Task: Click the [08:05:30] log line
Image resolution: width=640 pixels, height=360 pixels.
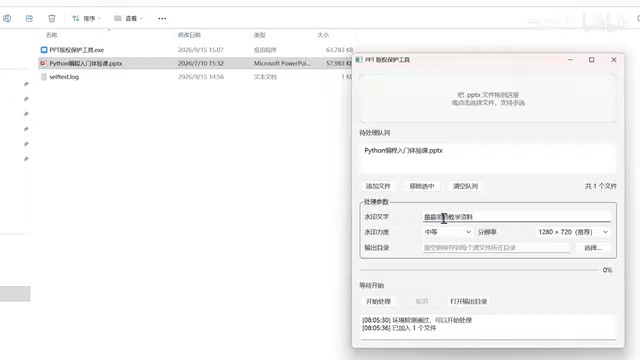Action: (x=417, y=320)
